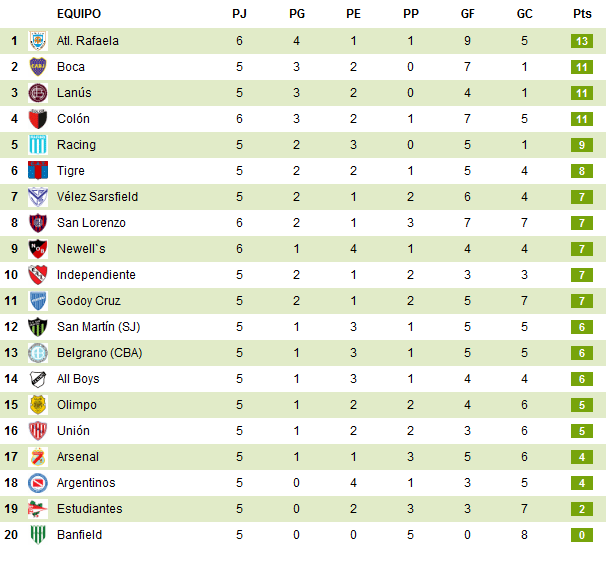Select the Vélez Sarsfield crest
Image resolution: width=606 pixels, height=563 pixels.
pyautogui.click(x=38, y=197)
